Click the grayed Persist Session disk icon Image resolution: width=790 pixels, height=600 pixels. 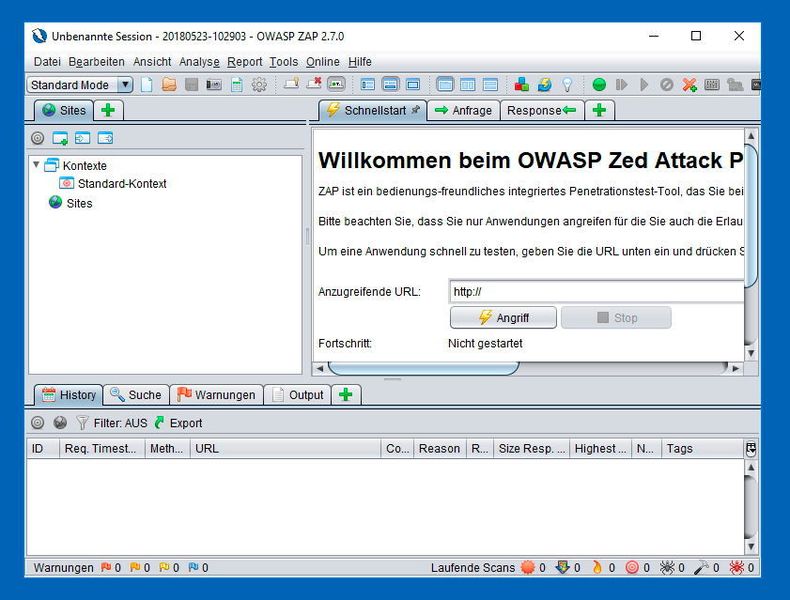pos(191,85)
